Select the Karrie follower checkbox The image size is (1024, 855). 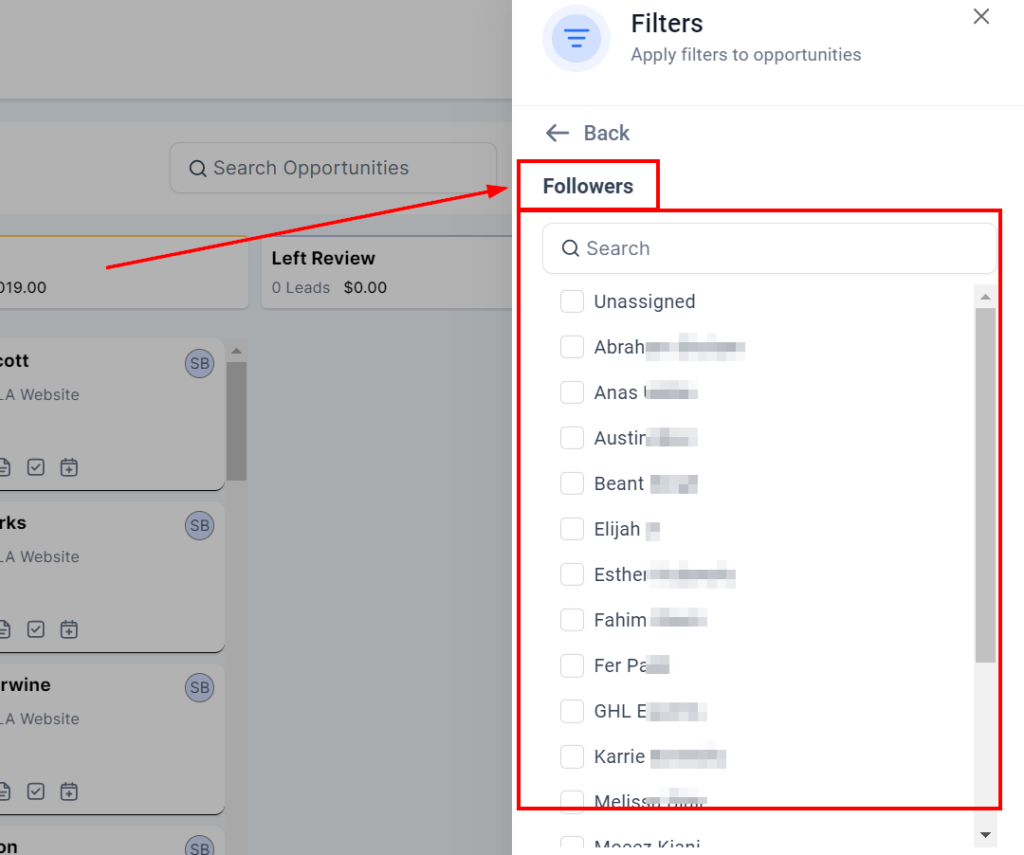pos(572,757)
